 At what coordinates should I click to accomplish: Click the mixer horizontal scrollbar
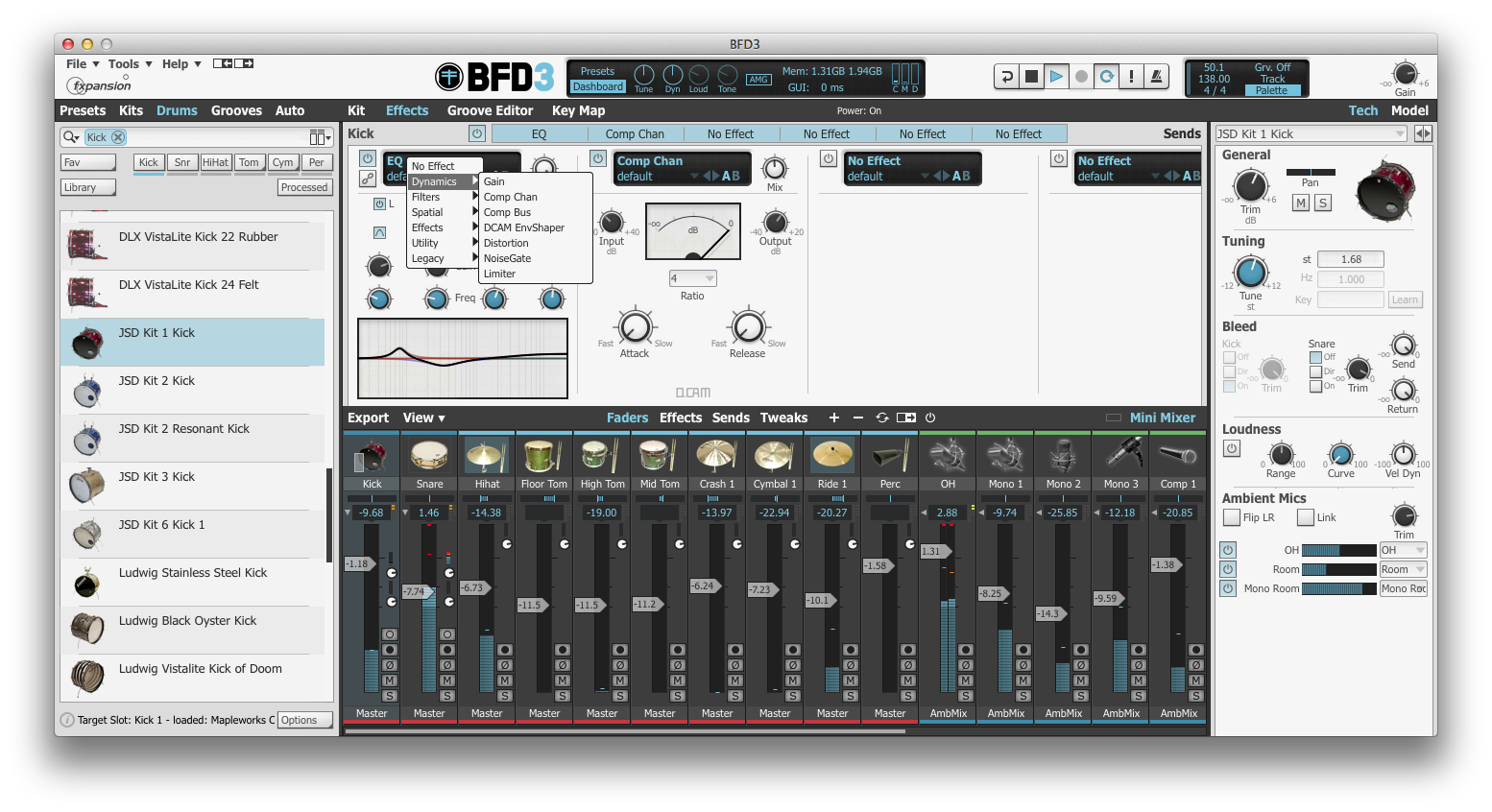tap(624, 731)
